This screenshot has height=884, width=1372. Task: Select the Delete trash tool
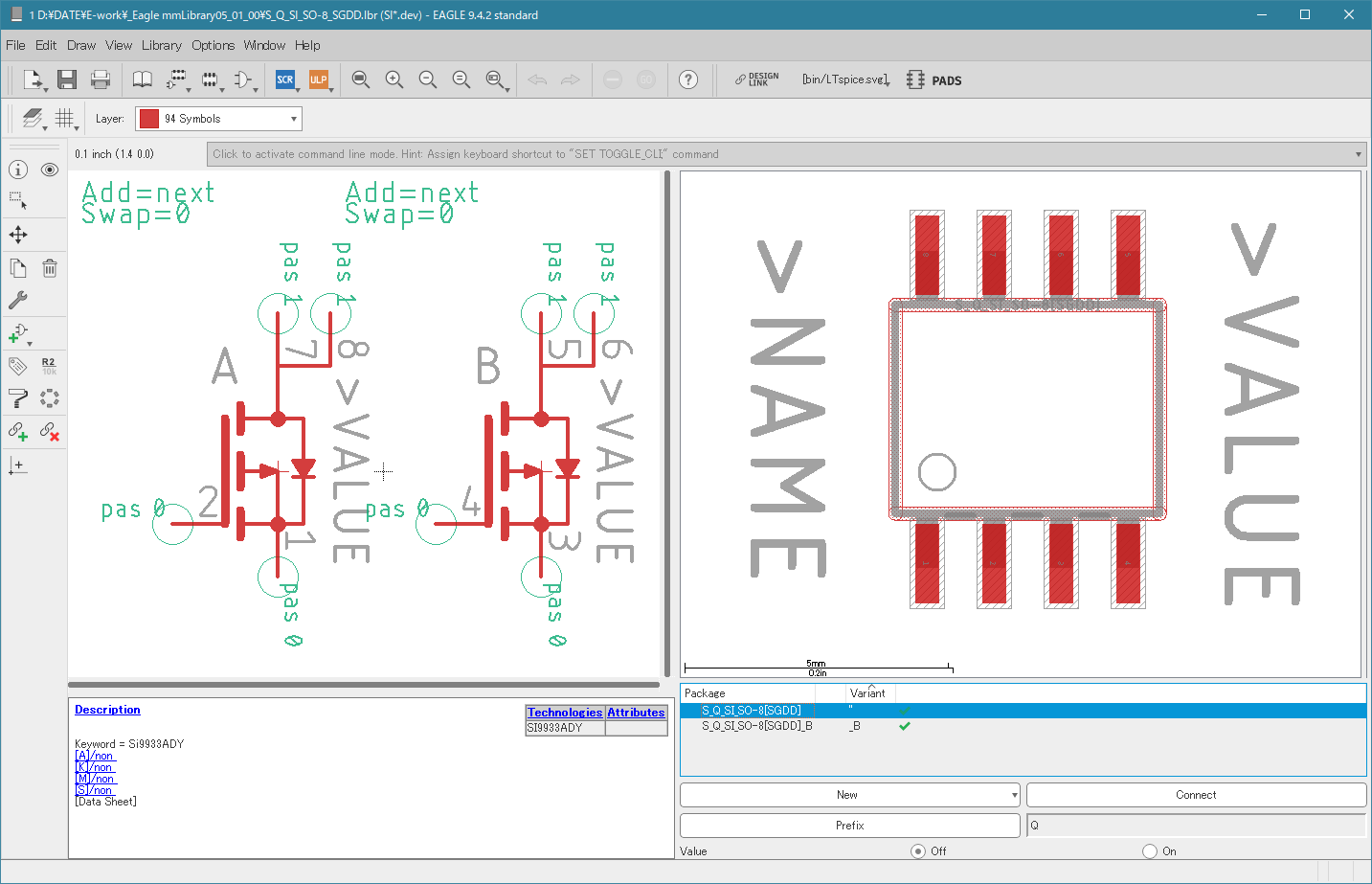coord(50,268)
